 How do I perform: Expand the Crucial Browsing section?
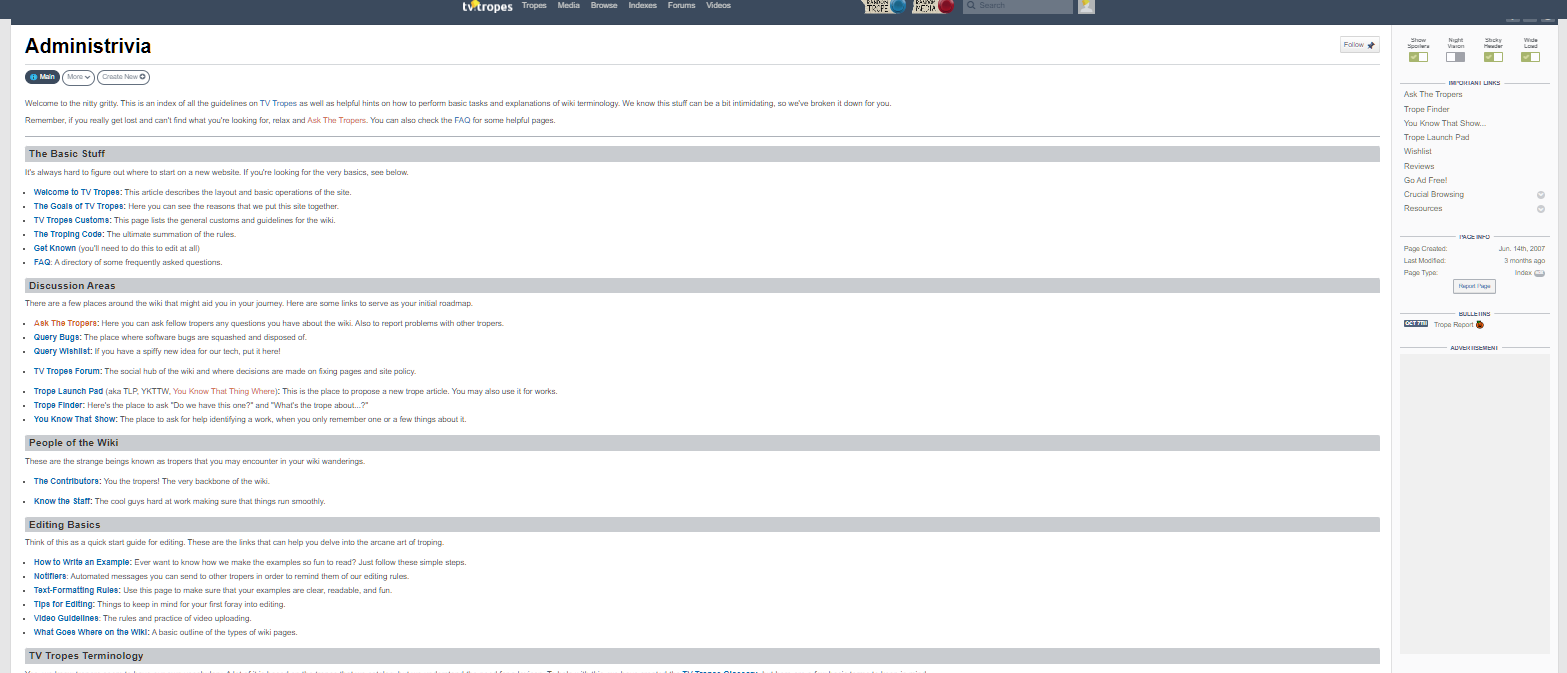(x=1541, y=195)
